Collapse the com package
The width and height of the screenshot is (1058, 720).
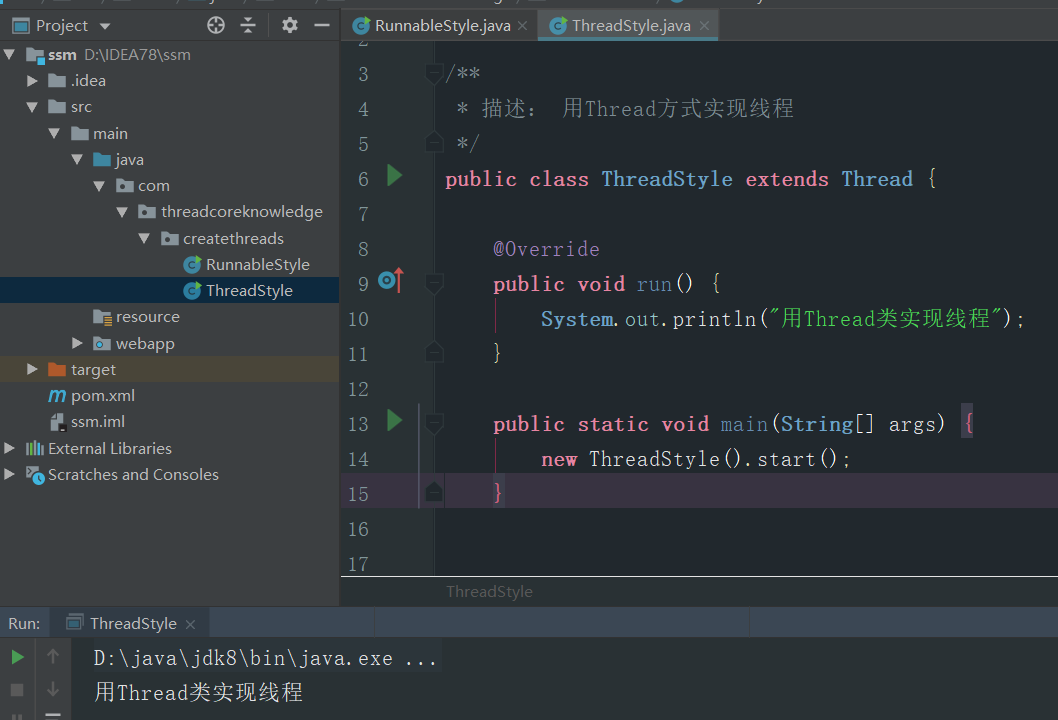[99, 186]
